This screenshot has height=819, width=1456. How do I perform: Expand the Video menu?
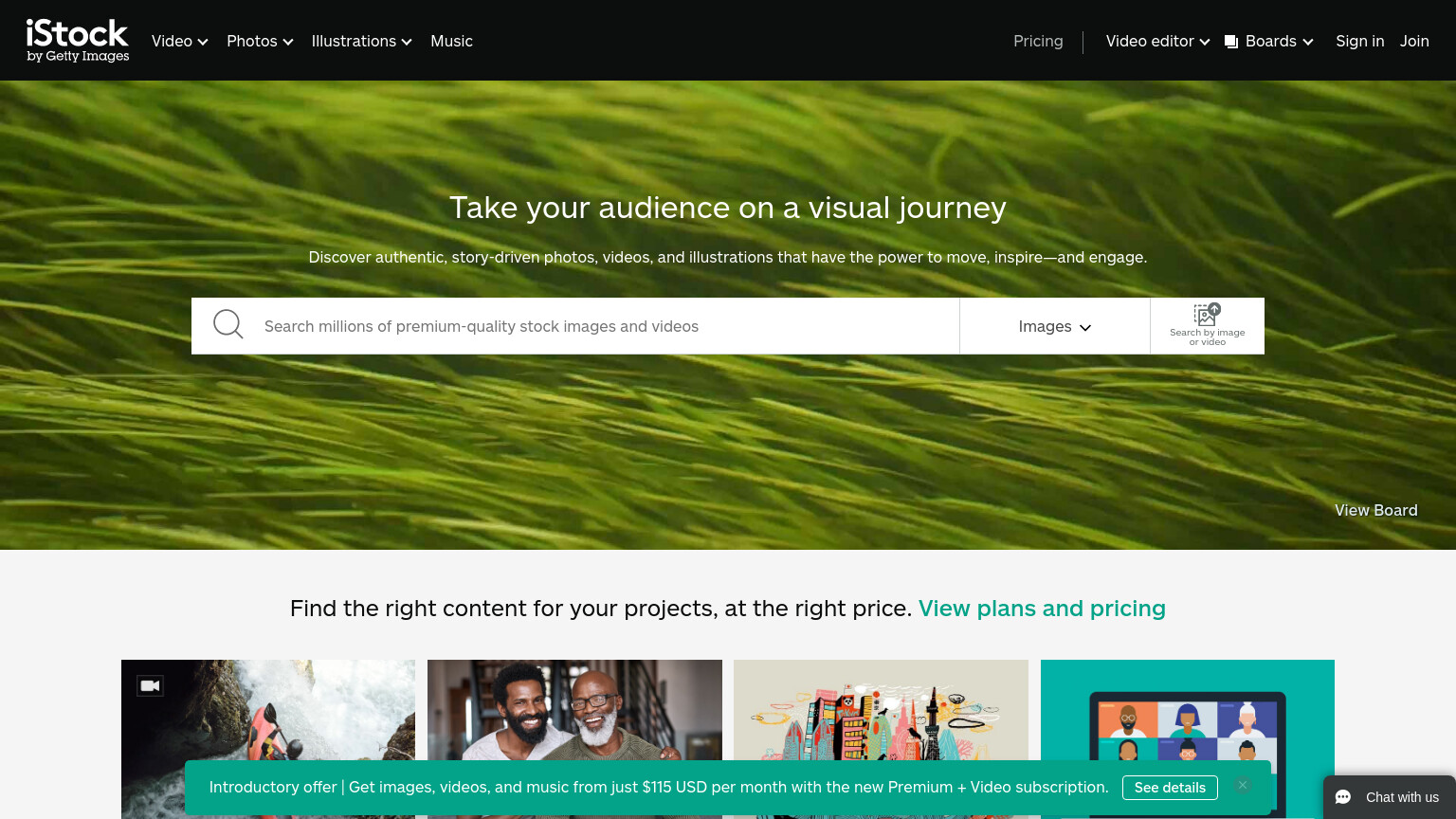pos(179,41)
